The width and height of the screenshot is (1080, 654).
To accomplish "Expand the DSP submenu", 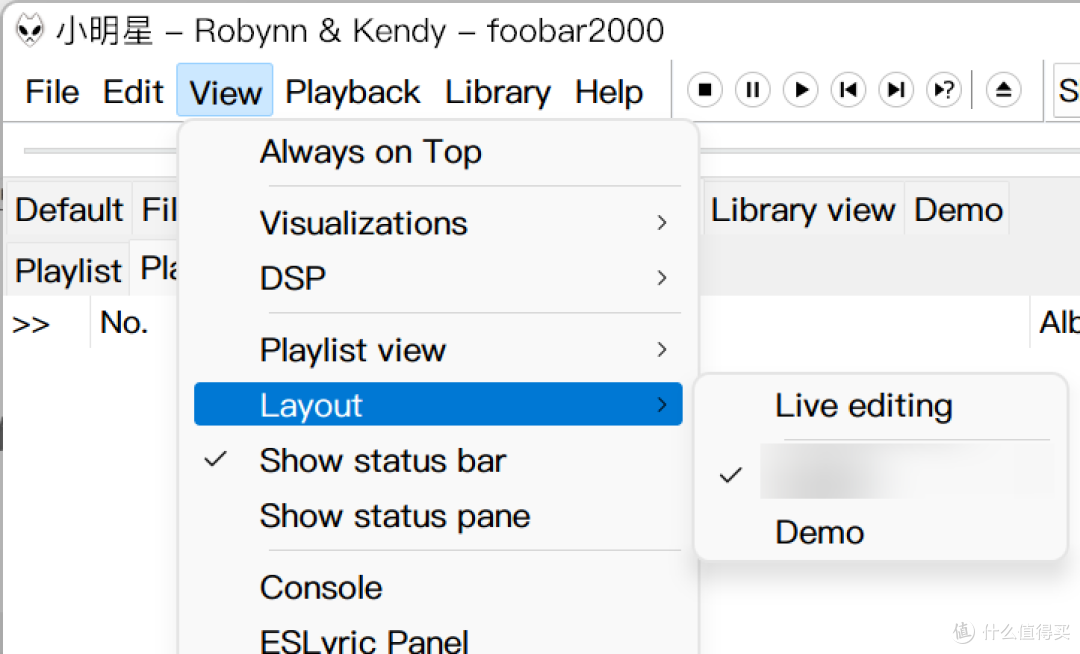I will (438, 278).
